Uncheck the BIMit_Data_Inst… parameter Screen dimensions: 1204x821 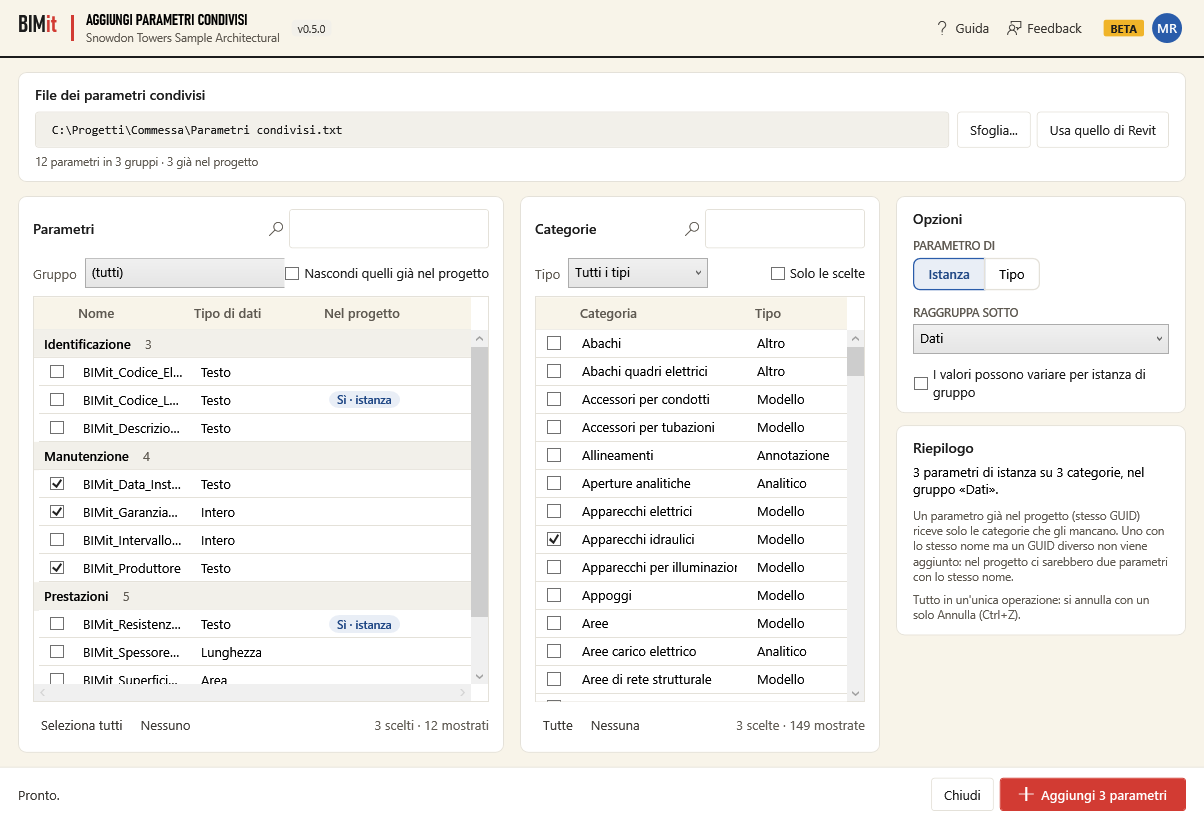[x=57, y=484]
